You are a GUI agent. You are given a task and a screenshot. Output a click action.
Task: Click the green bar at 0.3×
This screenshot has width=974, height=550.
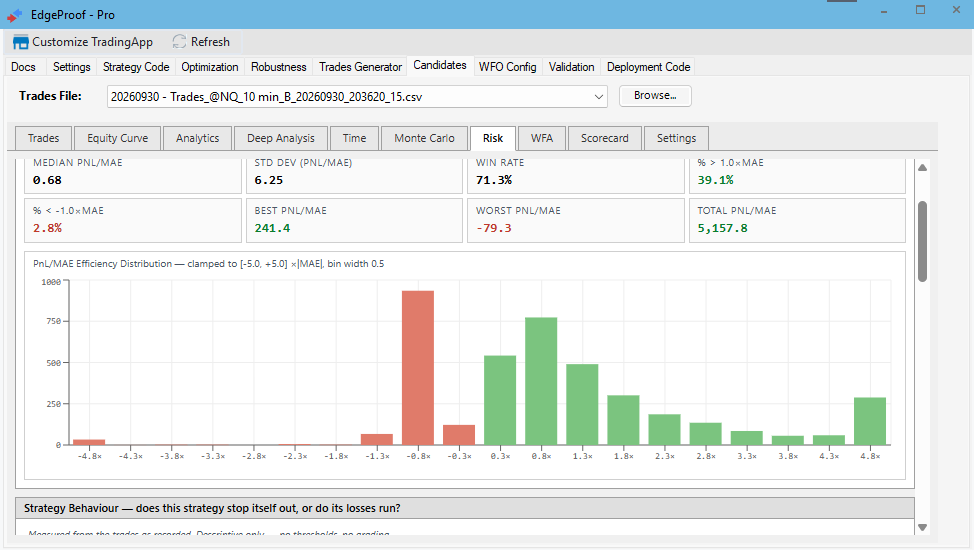click(500, 400)
